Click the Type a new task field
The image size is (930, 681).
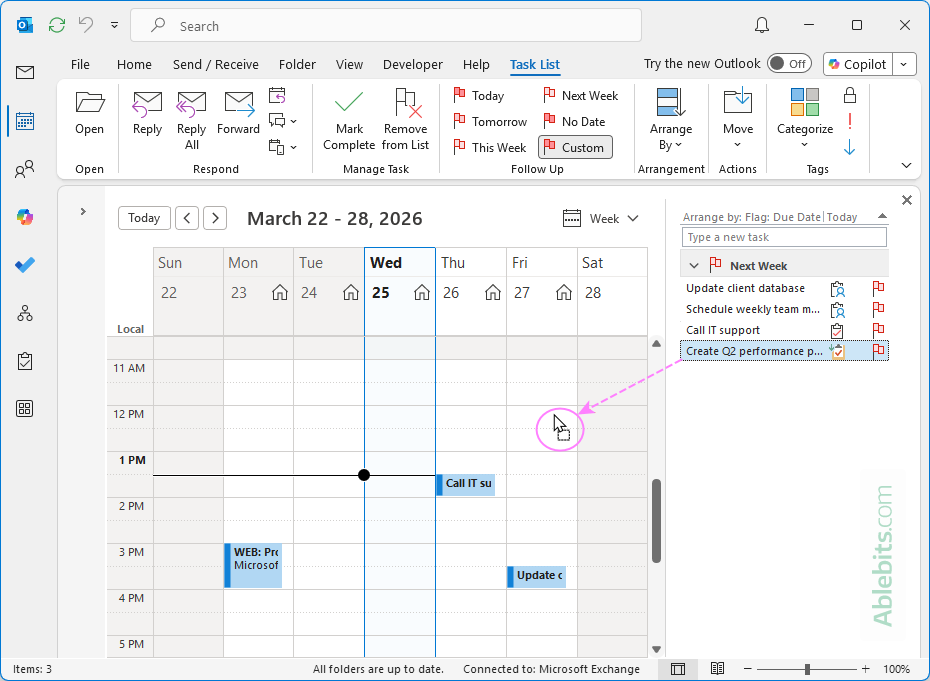point(784,237)
